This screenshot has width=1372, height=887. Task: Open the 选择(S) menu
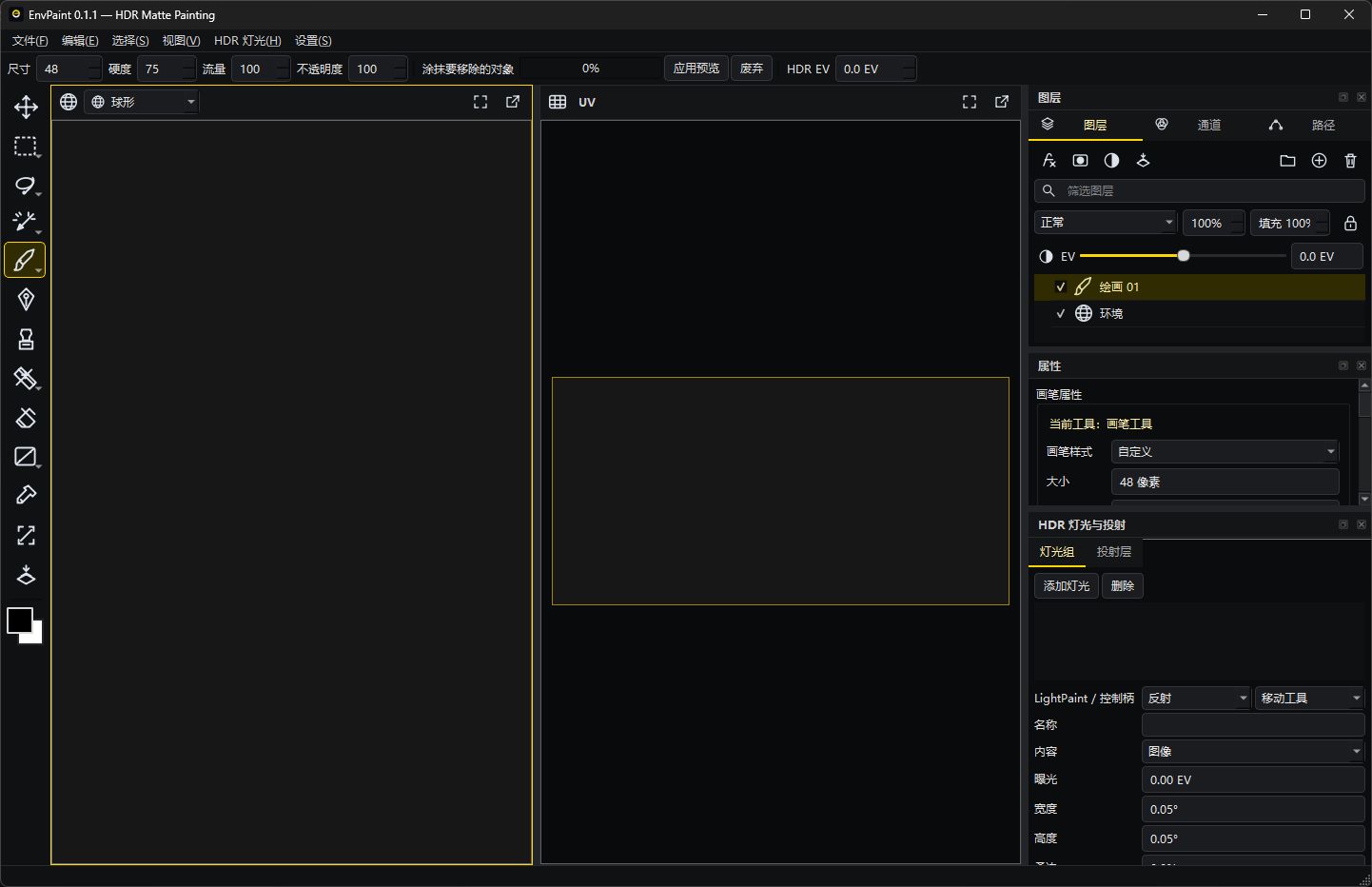click(x=130, y=41)
